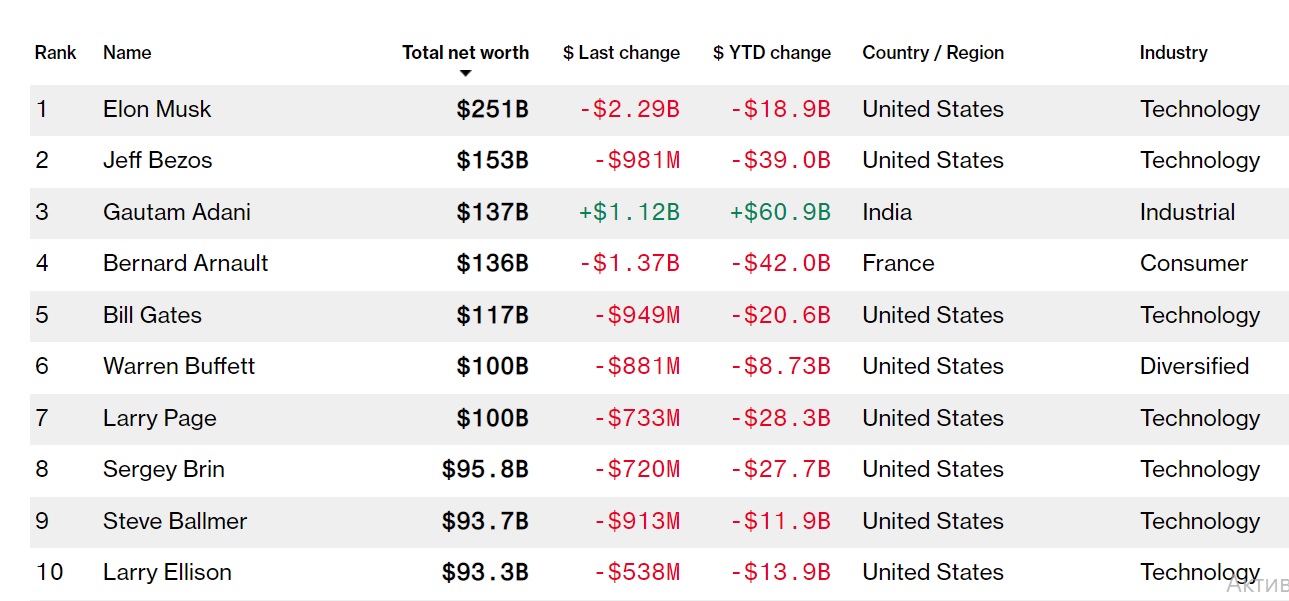
Task: Click Gautam Adani's +$60.9B YTD change
Action: click(780, 212)
